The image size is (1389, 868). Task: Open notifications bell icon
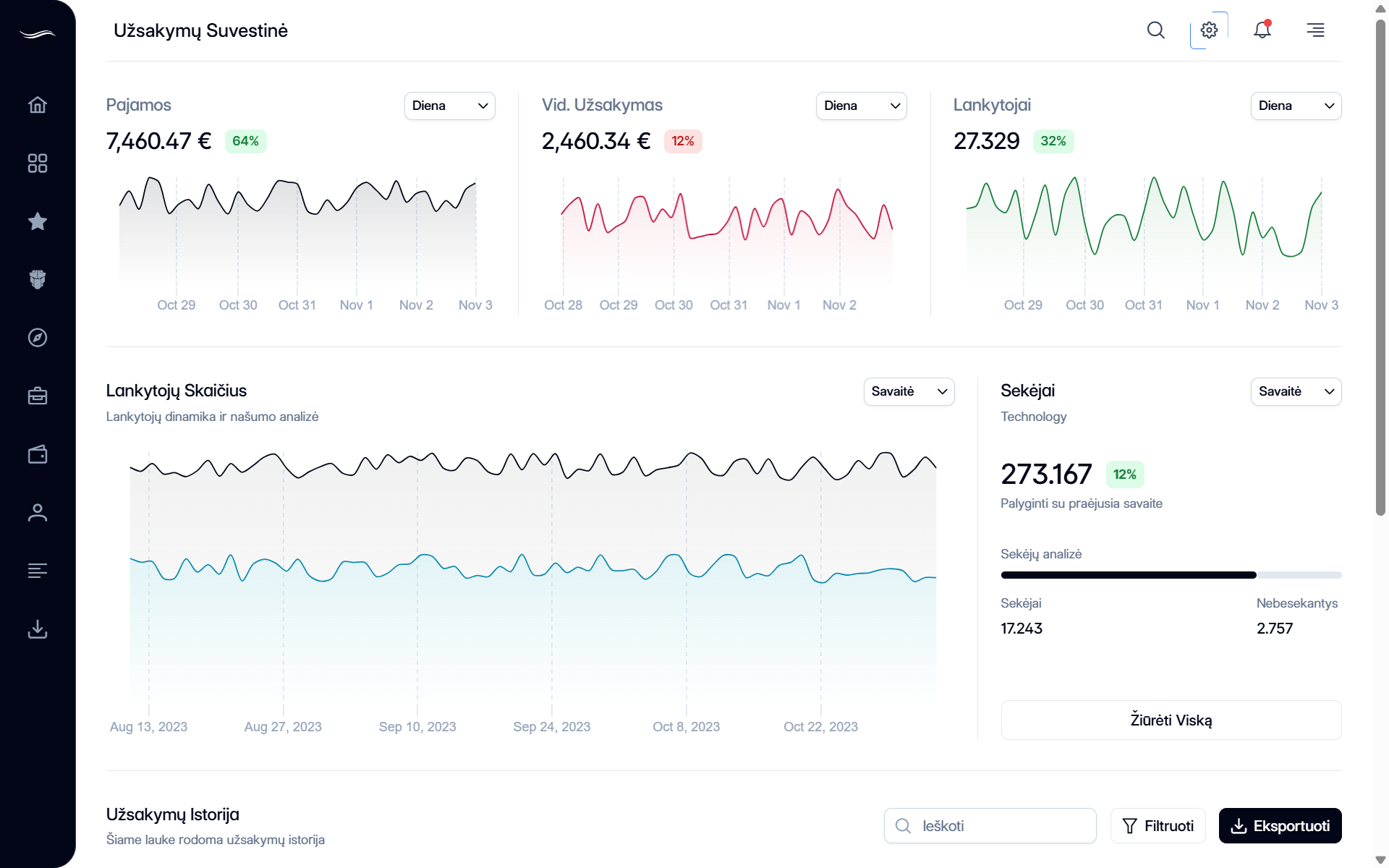click(1262, 30)
